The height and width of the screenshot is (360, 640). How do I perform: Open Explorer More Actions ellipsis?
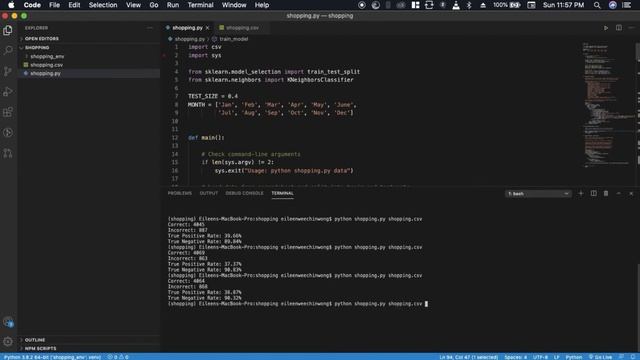[150, 28]
